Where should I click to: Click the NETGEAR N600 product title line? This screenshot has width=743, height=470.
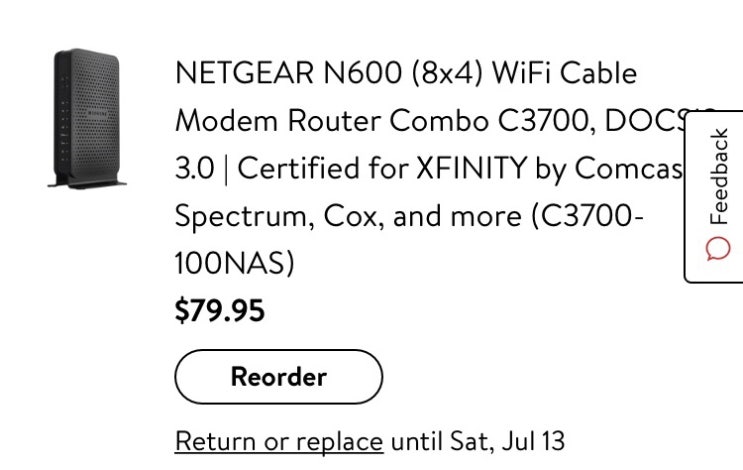[x=406, y=73]
